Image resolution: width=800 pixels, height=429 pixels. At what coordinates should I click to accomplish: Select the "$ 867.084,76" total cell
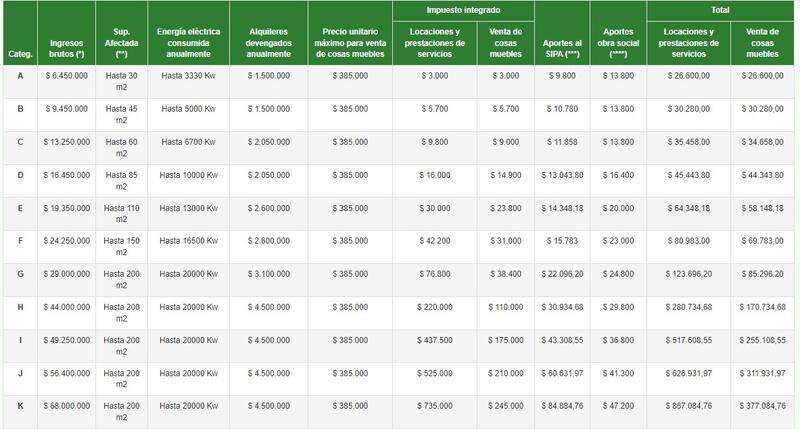688,407
